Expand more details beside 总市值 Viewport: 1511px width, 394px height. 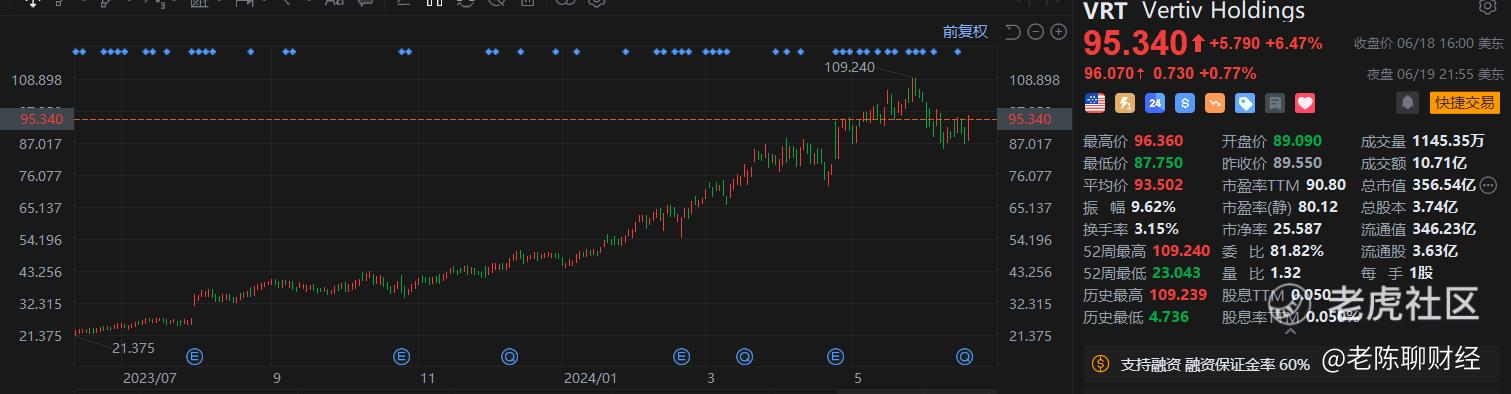(1488, 185)
